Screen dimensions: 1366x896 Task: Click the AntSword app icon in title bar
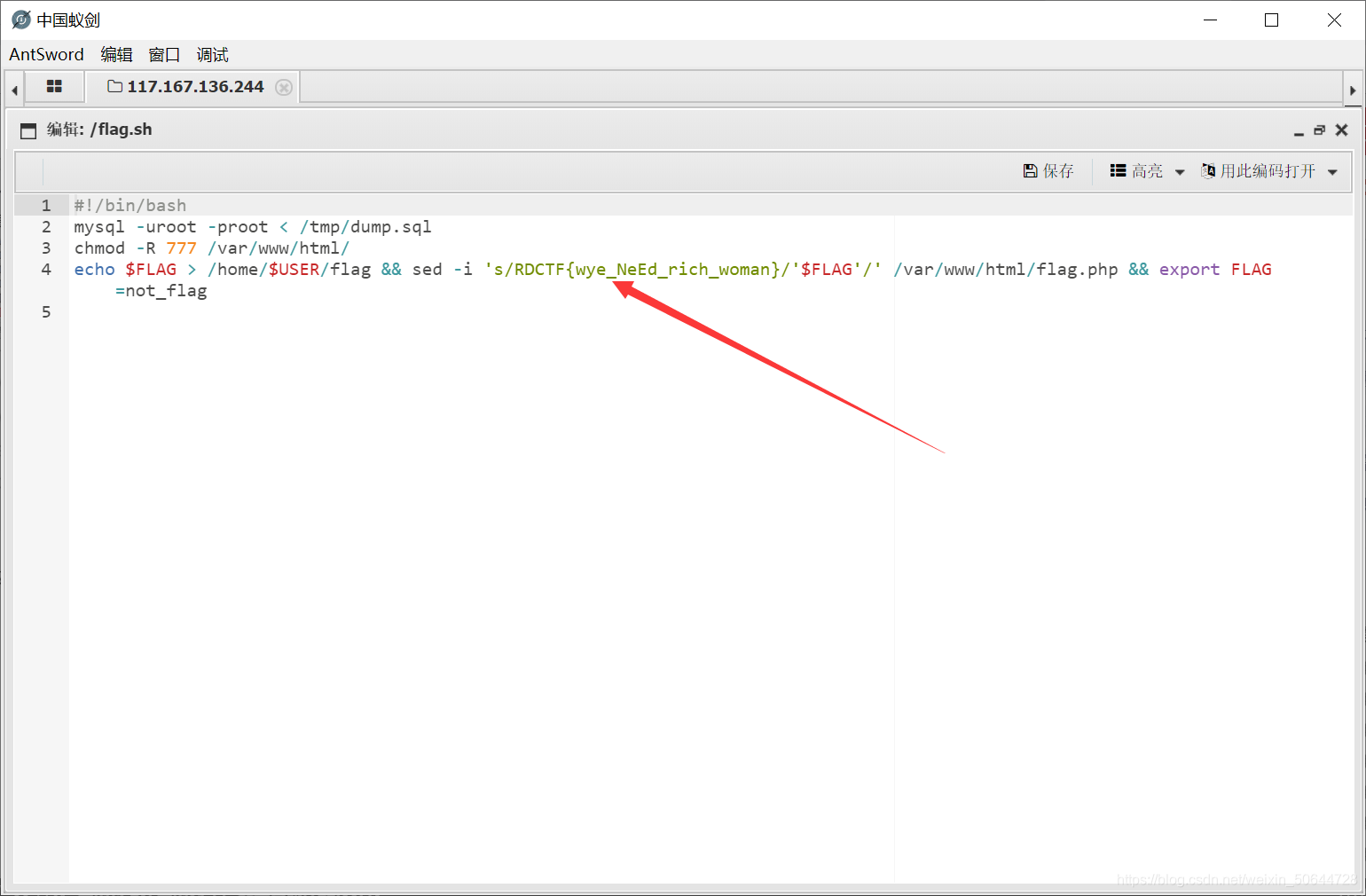pos(21,20)
